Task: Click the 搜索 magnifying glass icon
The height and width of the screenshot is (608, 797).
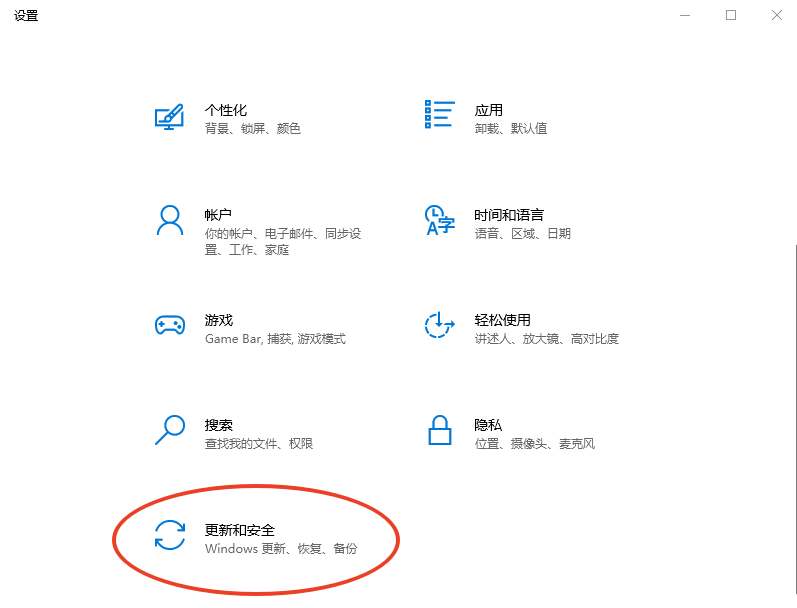Action: [170, 430]
